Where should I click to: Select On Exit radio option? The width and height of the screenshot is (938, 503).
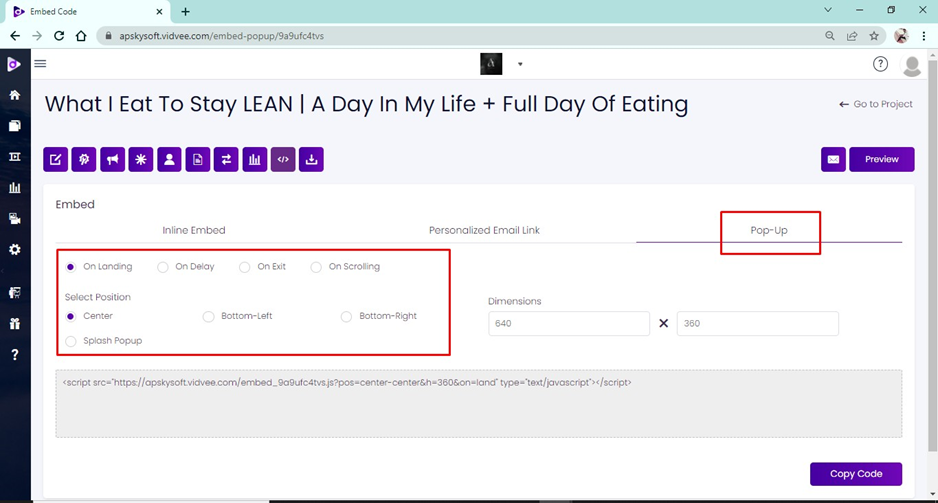tap(244, 267)
